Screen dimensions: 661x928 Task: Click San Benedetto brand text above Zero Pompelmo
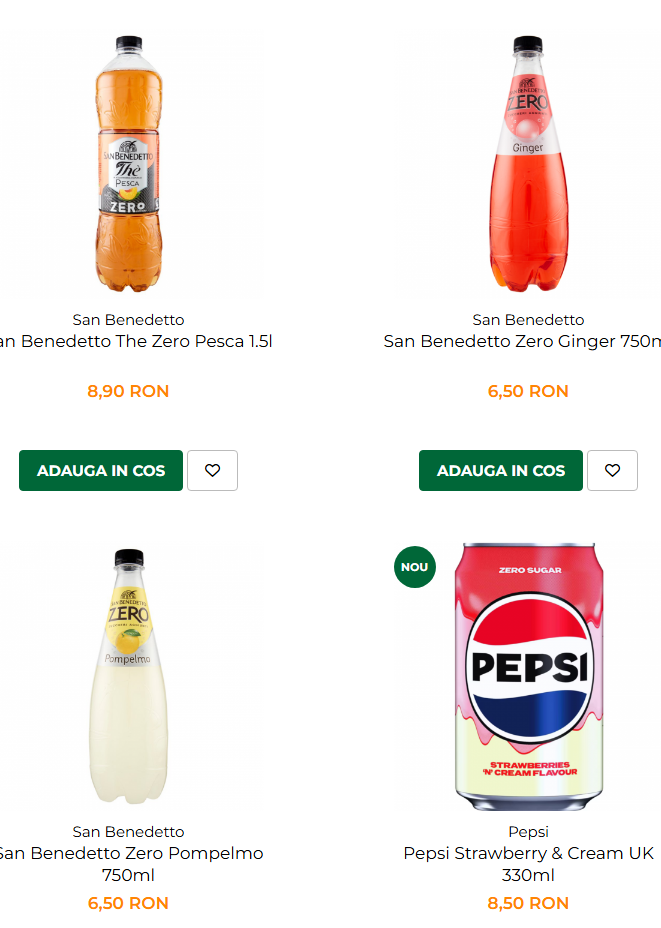pos(128,832)
